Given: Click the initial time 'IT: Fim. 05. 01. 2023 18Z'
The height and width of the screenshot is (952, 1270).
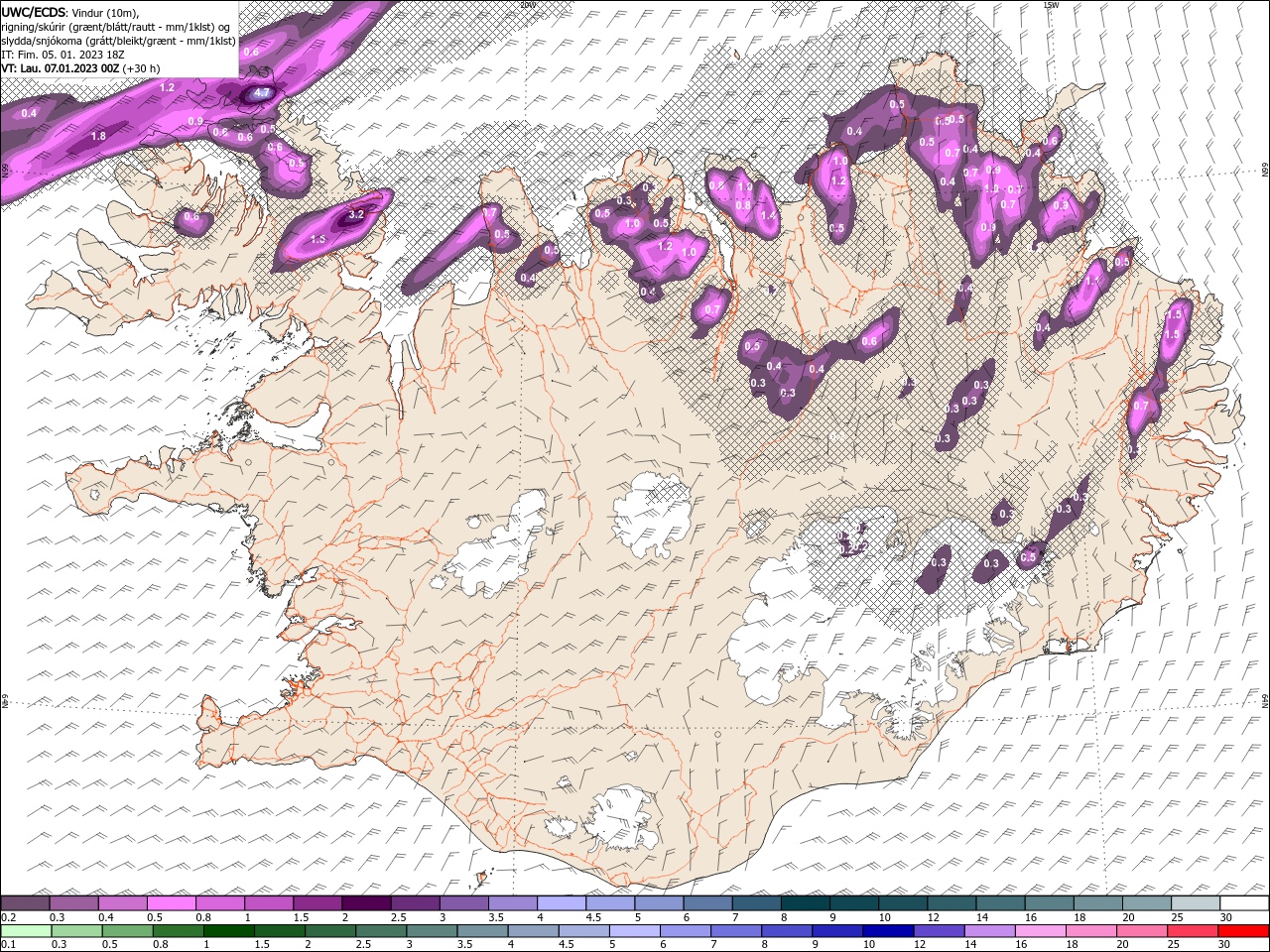Looking at the screenshot, I should [x=63, y=55].
